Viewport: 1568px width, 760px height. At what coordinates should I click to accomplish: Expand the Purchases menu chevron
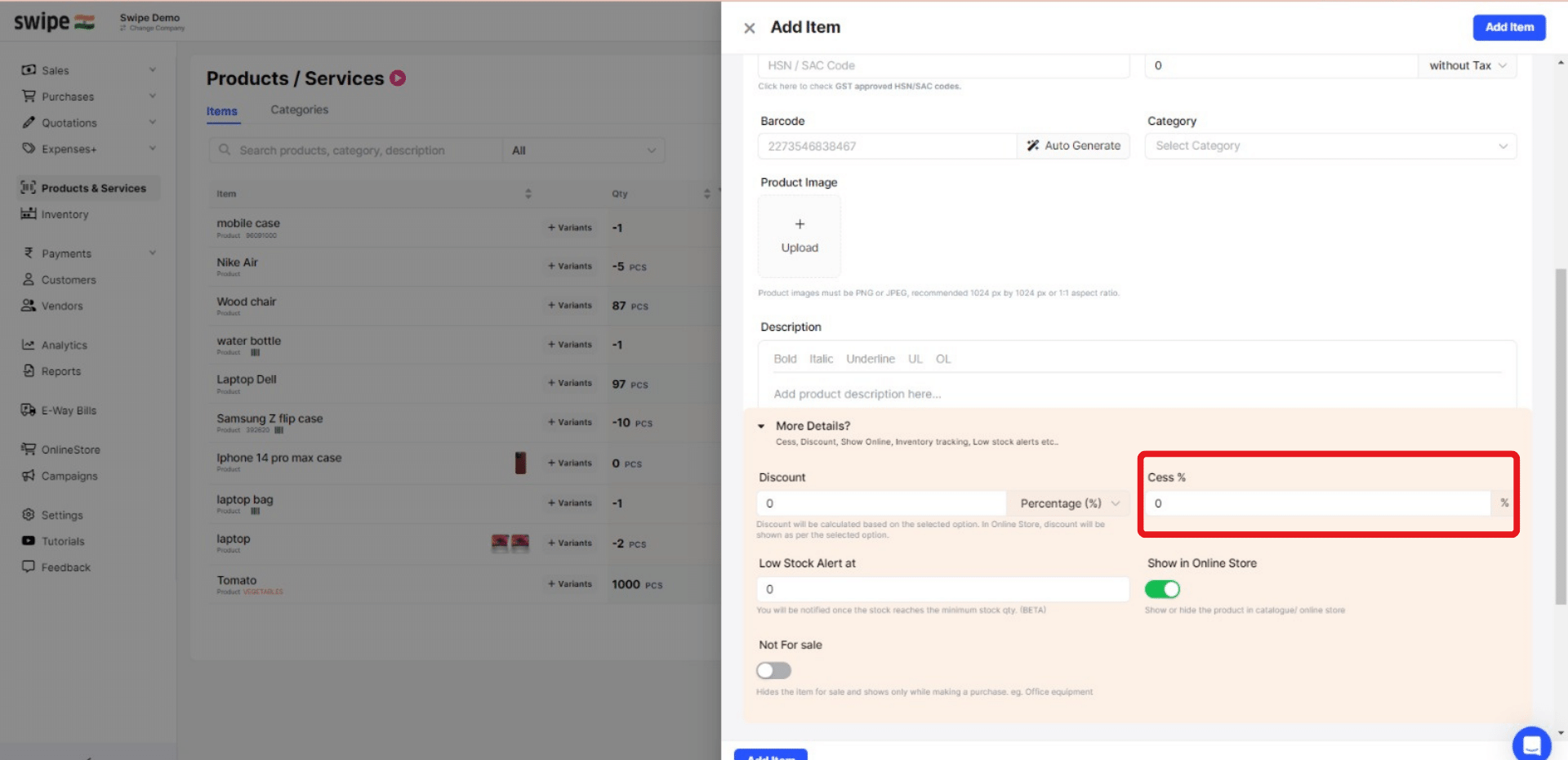point(153,96)
